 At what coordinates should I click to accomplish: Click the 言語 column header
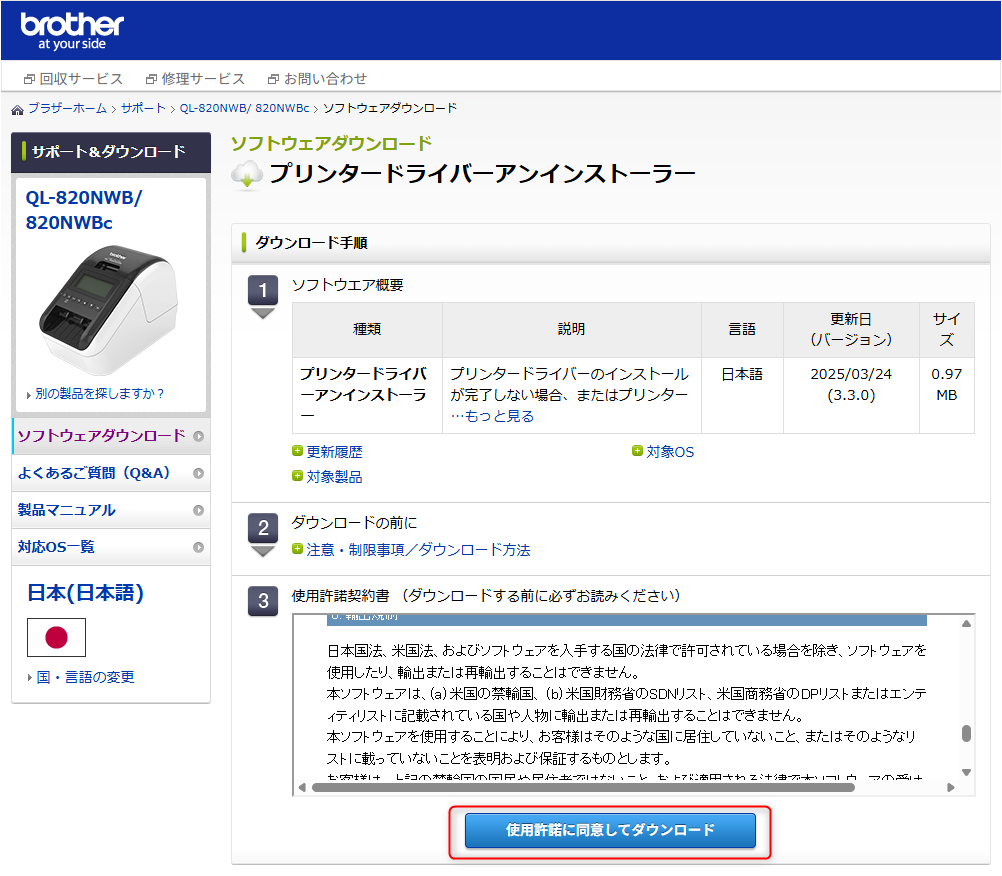pos(742,330)
